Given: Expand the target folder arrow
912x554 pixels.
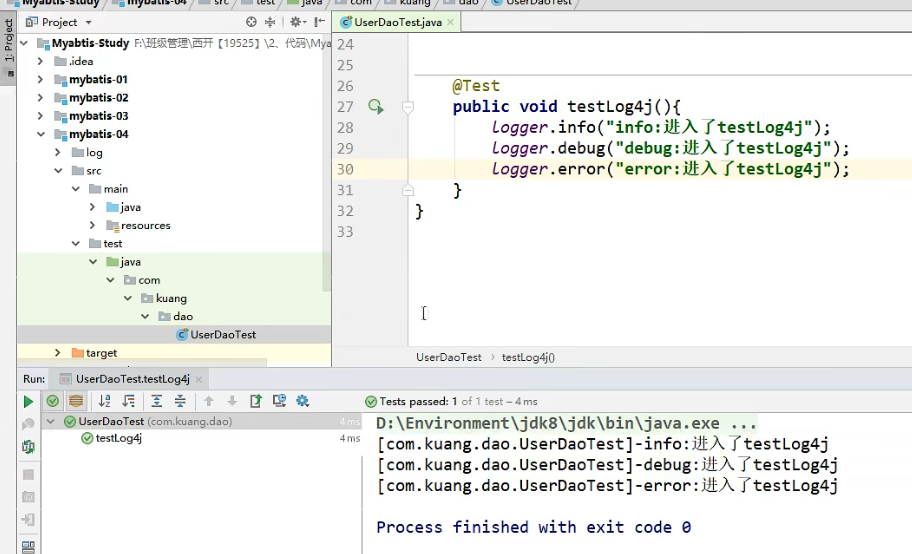Looking at the screenshot, I should pos(58,353).
